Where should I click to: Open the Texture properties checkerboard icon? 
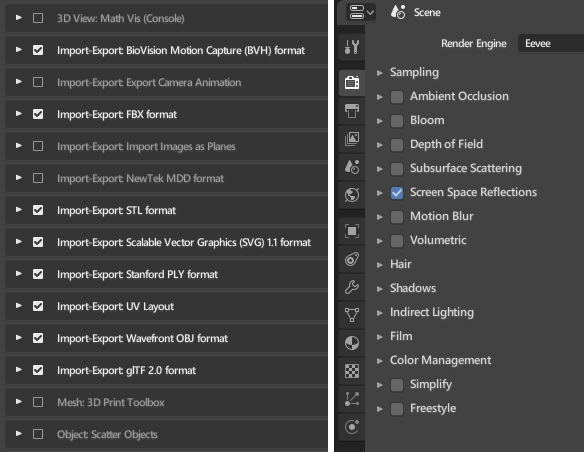point(352,371)
